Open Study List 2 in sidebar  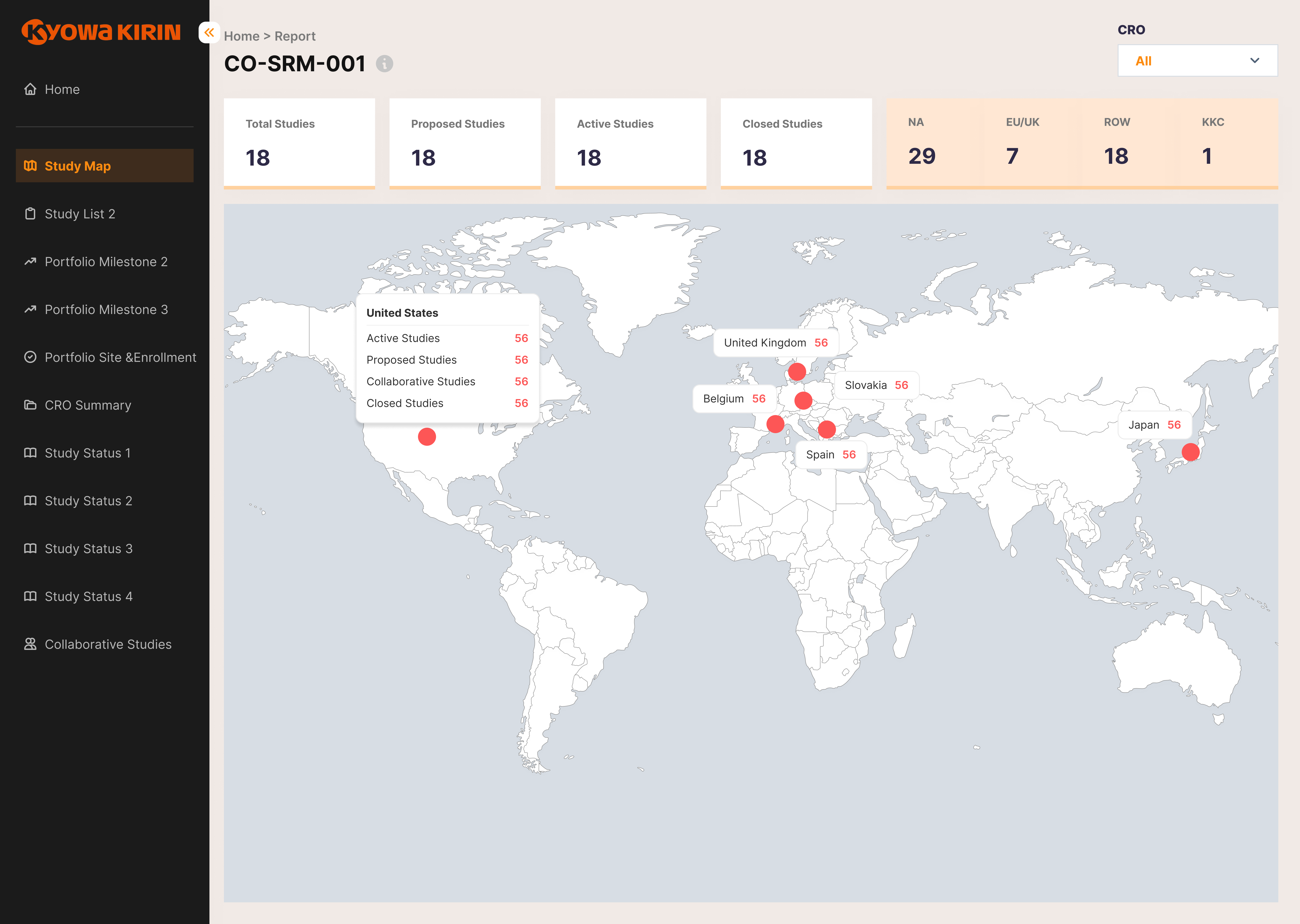pyautogui.click(x=105, y=213)
